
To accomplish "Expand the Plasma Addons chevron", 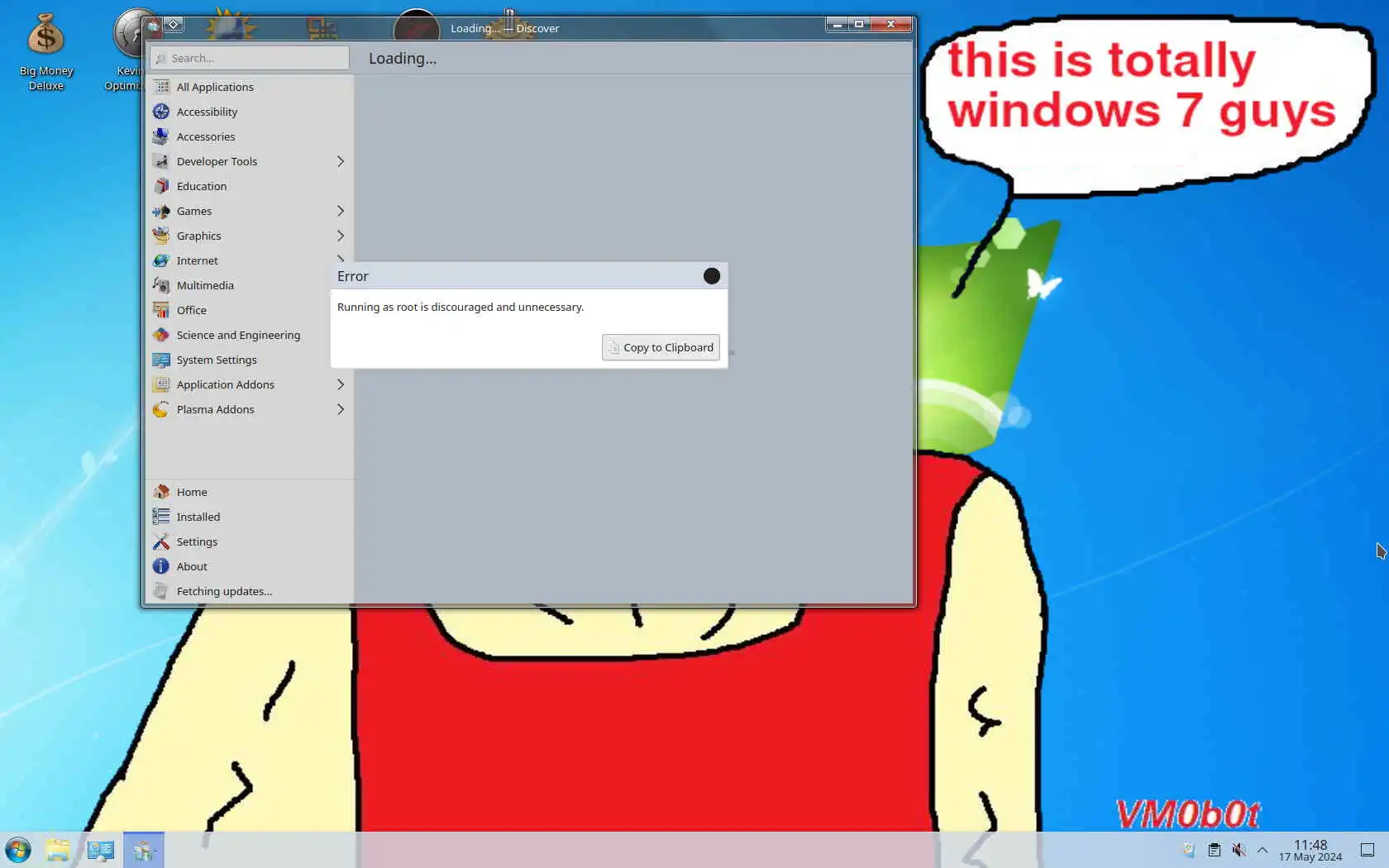I will (340, 409).
